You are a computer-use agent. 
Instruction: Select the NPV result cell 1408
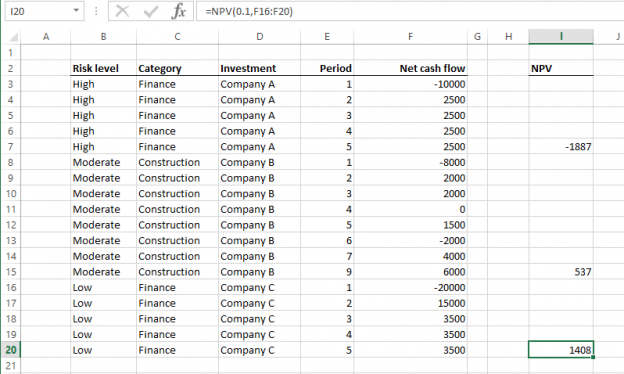click(561, 350)
